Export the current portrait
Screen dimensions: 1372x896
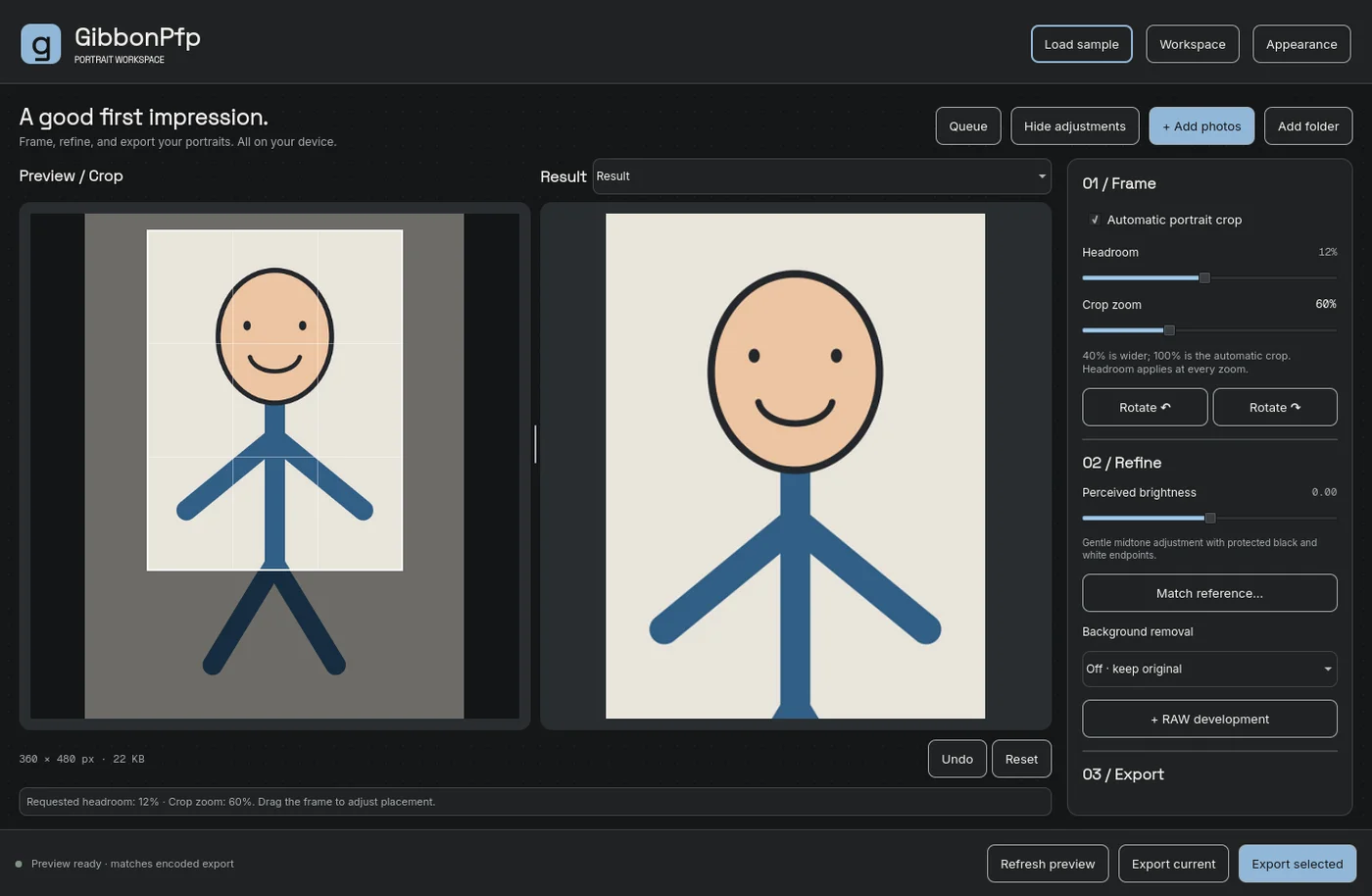pyautogui.click(x=1173, y=864)
